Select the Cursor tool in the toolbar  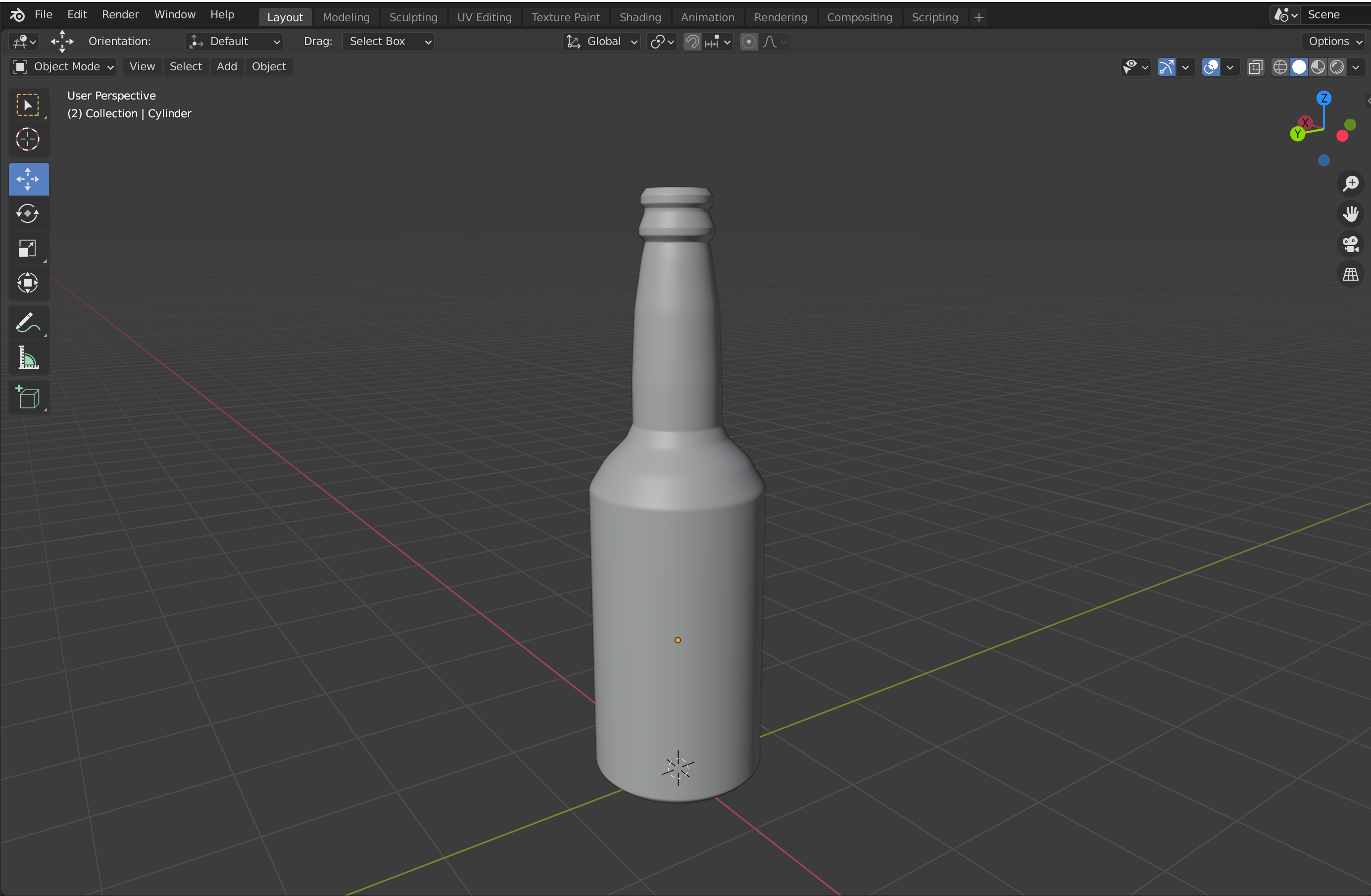coord(28,140)
